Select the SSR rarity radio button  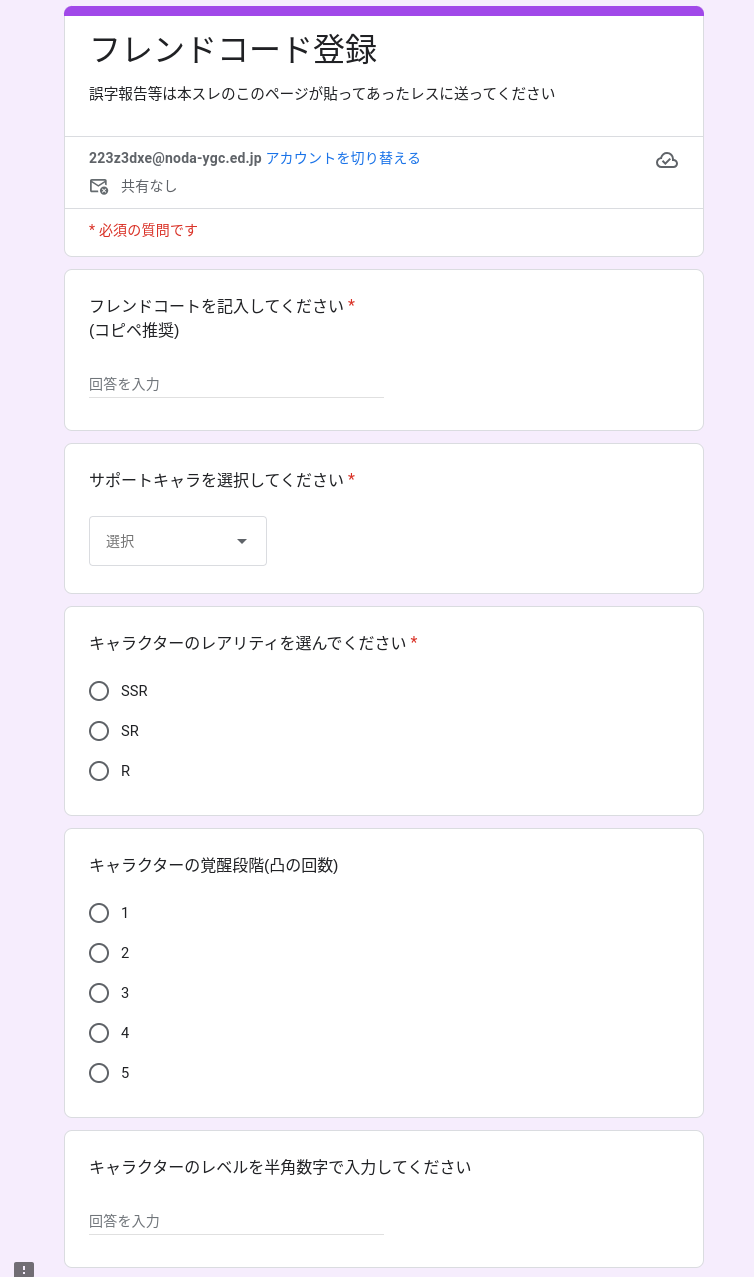(x=99, y=691)
